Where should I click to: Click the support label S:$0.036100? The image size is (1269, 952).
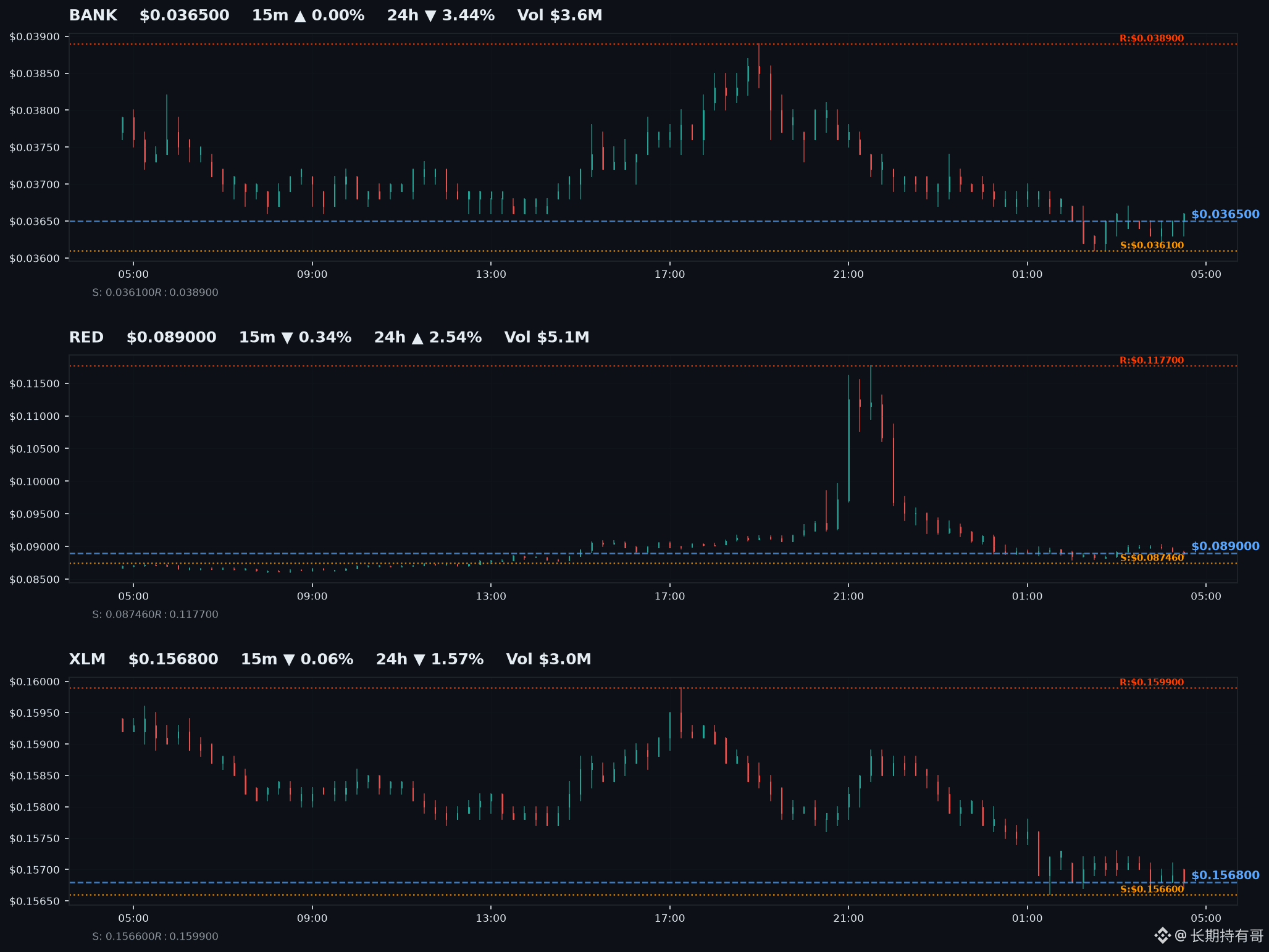(x=1152, y=245)
